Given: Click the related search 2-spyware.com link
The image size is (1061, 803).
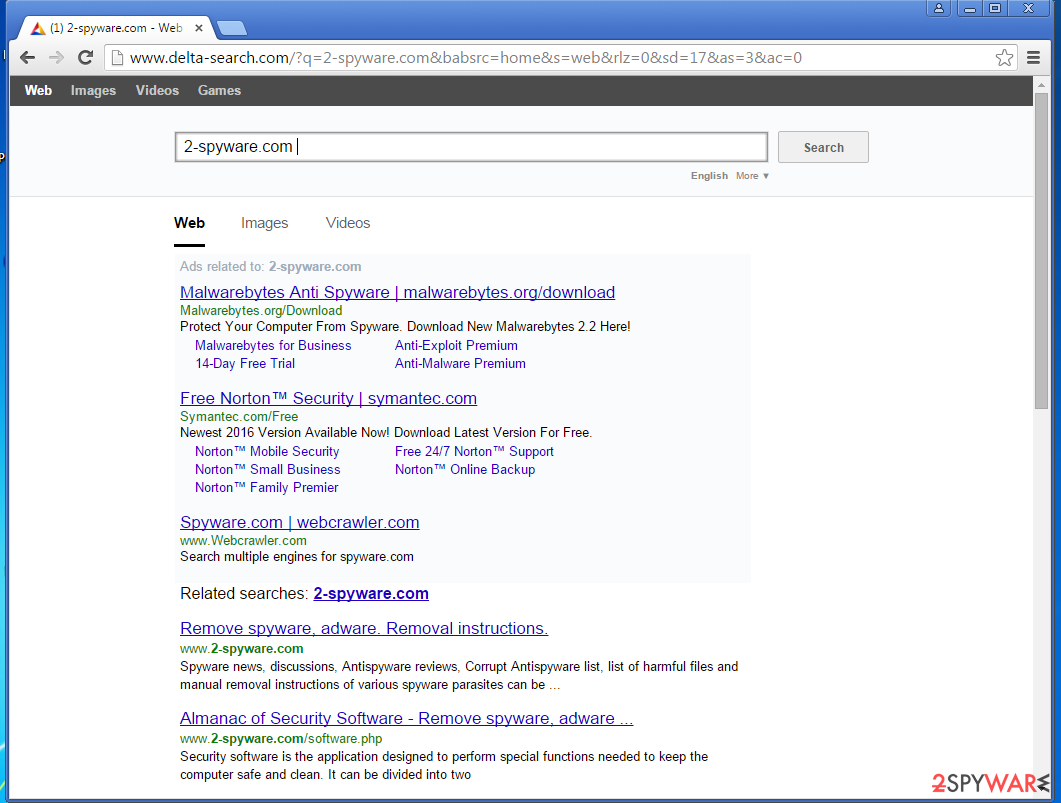Looking at the screenshot, I should 371,594.
